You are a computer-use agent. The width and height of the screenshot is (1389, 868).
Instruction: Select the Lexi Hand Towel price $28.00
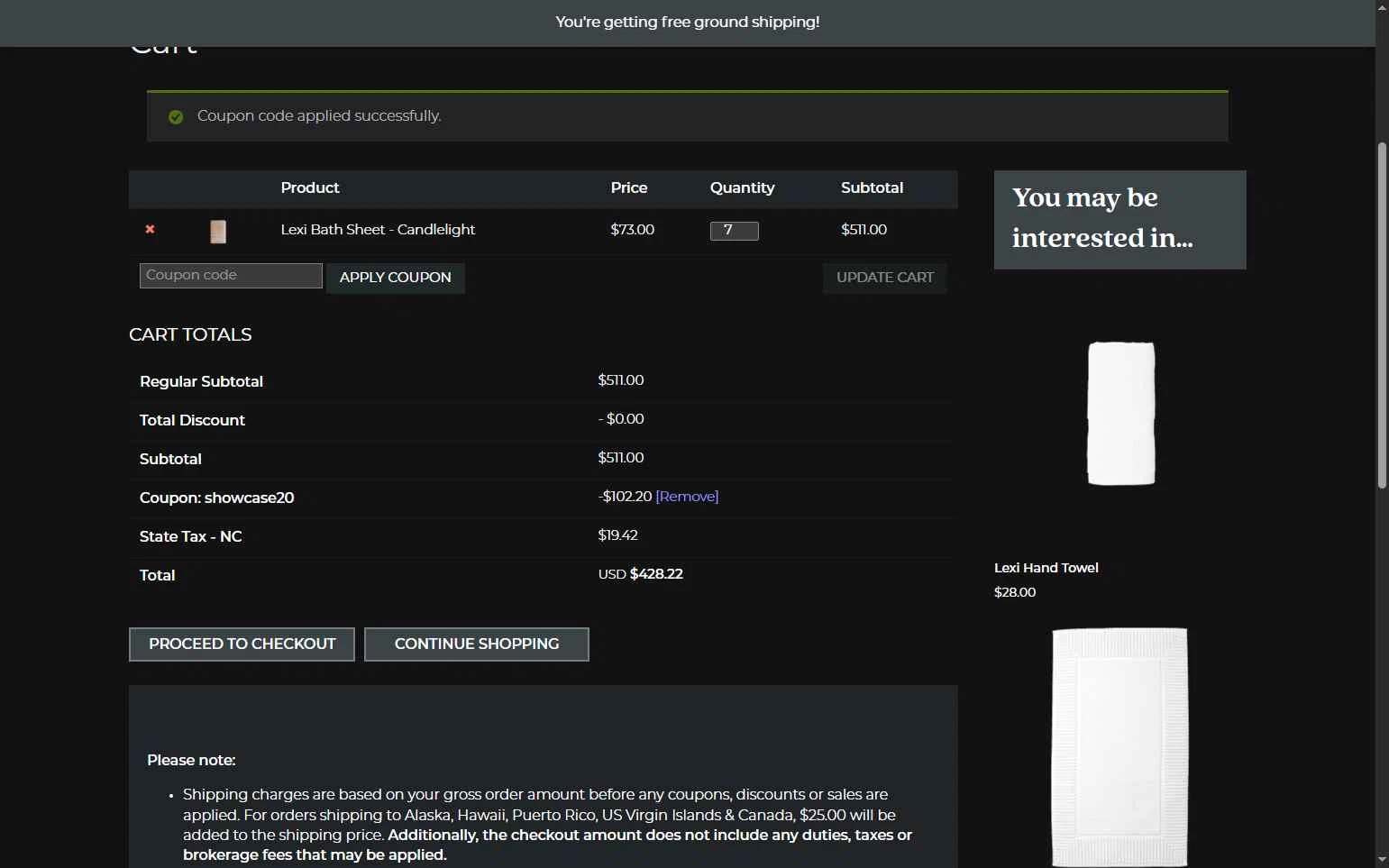pyautogui.click(x=1015, y=592)
